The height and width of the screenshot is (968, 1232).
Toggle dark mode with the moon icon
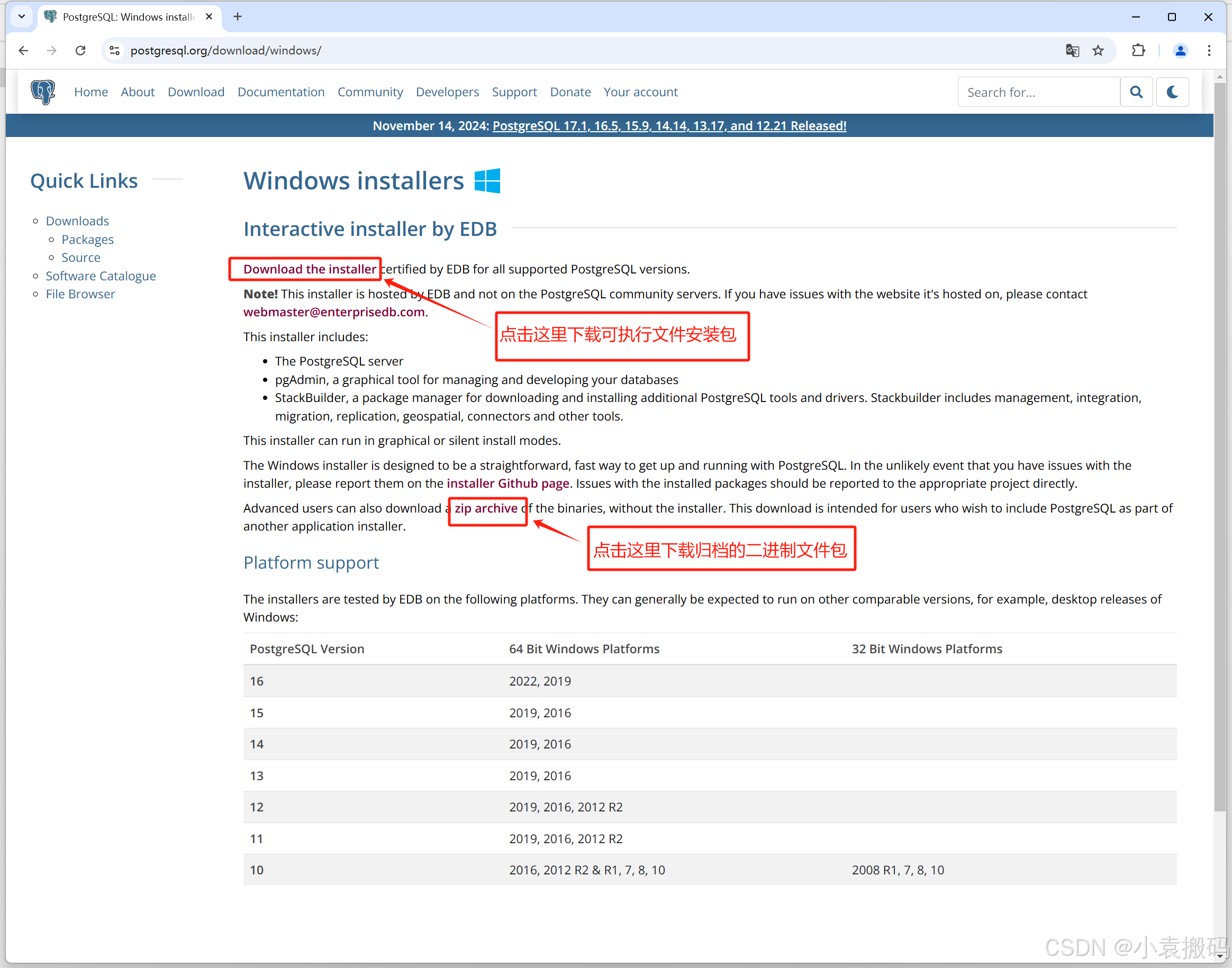click(1172, 92)
